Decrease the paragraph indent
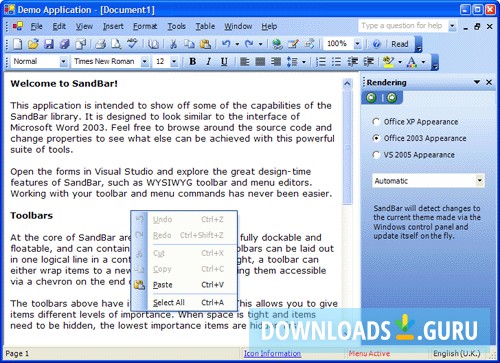Viewport: 500px width, 363px height. pos(352,61)
